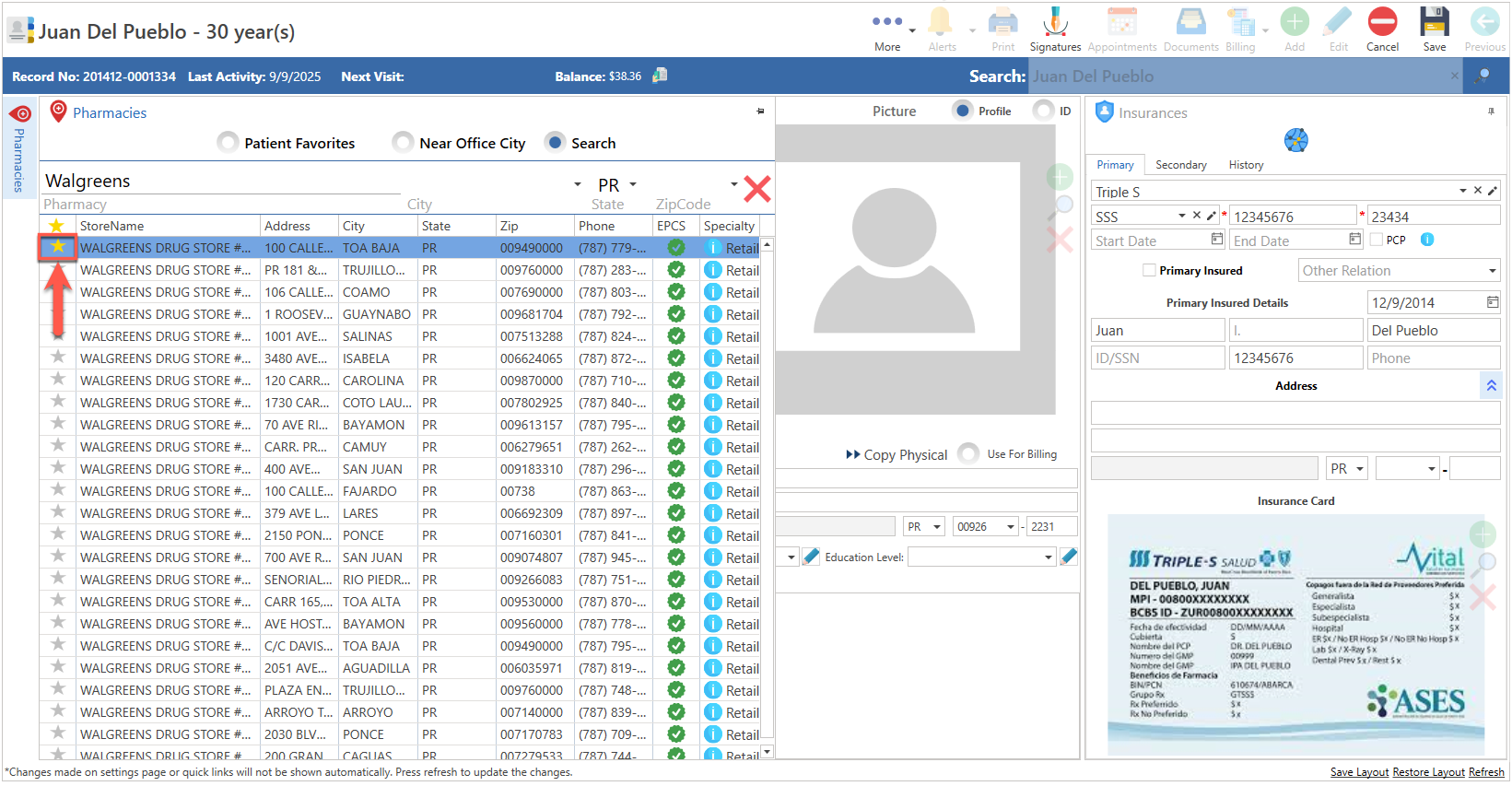View info icon for COAMO Walgreens row
Screen dimensions: 1512x786
713,291
